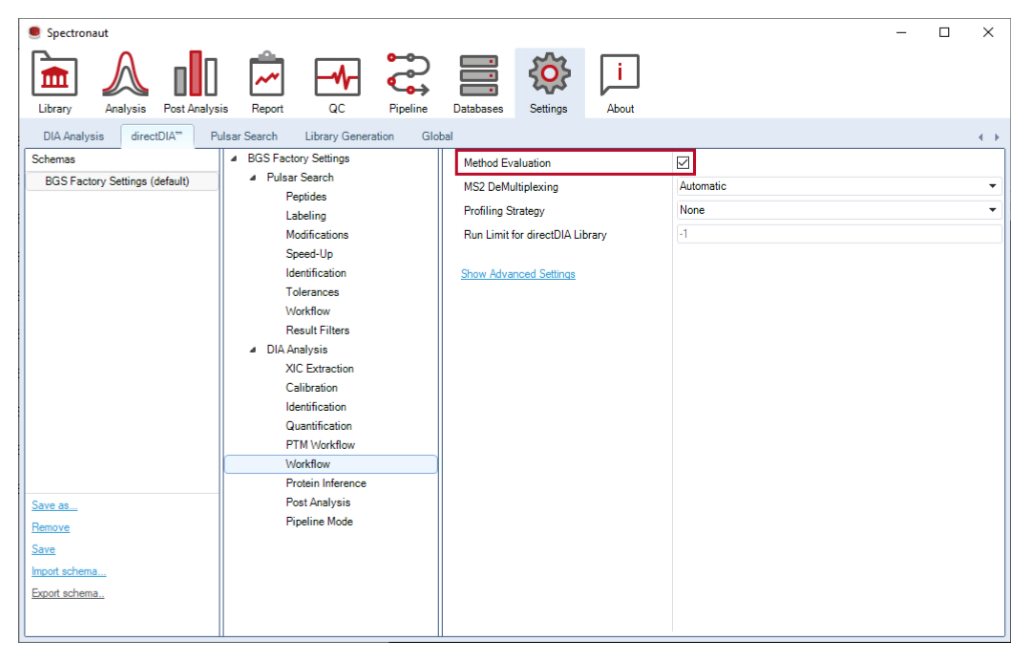This screenshot has width=1029, height=661.
Task: Collapse the DIA Analysis tree node
Action: tap(253, 349)
